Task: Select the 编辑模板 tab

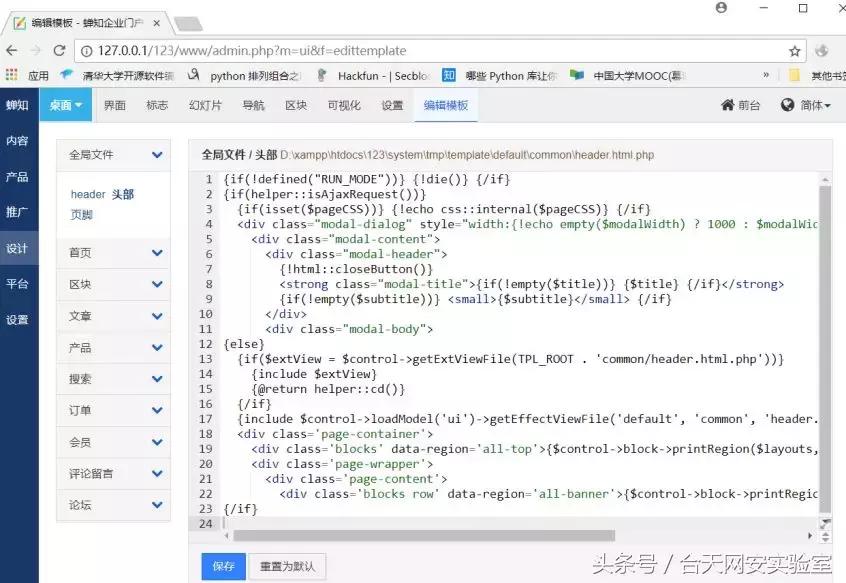Action: [x=446, y=105]
